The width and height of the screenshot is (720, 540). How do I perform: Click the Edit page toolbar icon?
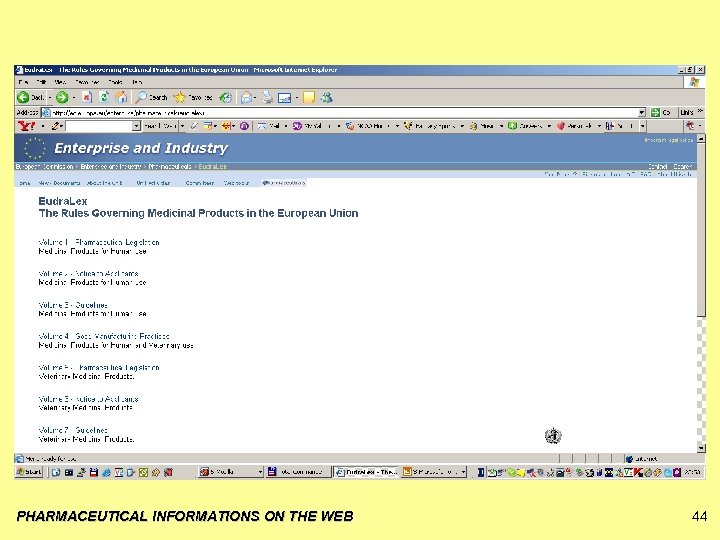tap(285, 98)
